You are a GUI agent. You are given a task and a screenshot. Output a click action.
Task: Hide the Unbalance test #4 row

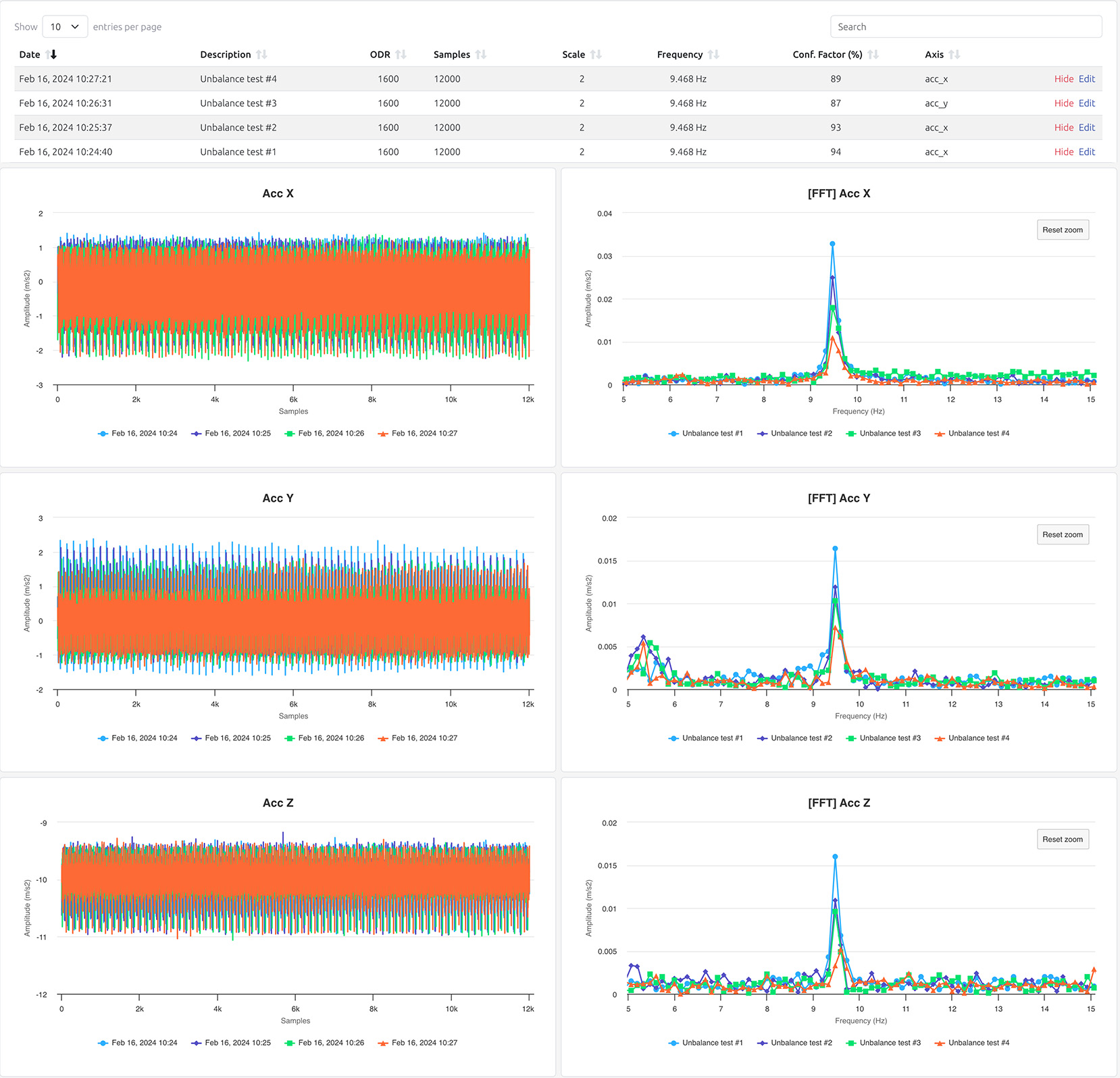[x=1063, y=79]
